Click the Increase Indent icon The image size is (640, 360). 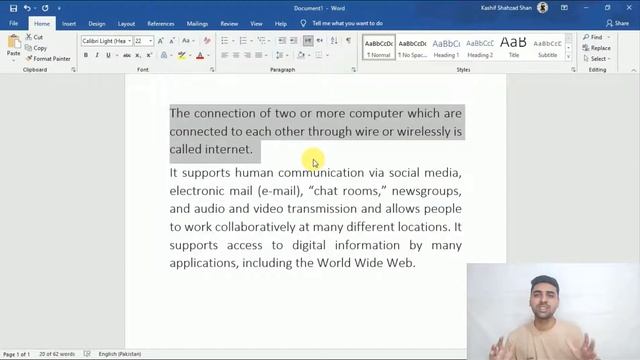click(x=293, y=40)
